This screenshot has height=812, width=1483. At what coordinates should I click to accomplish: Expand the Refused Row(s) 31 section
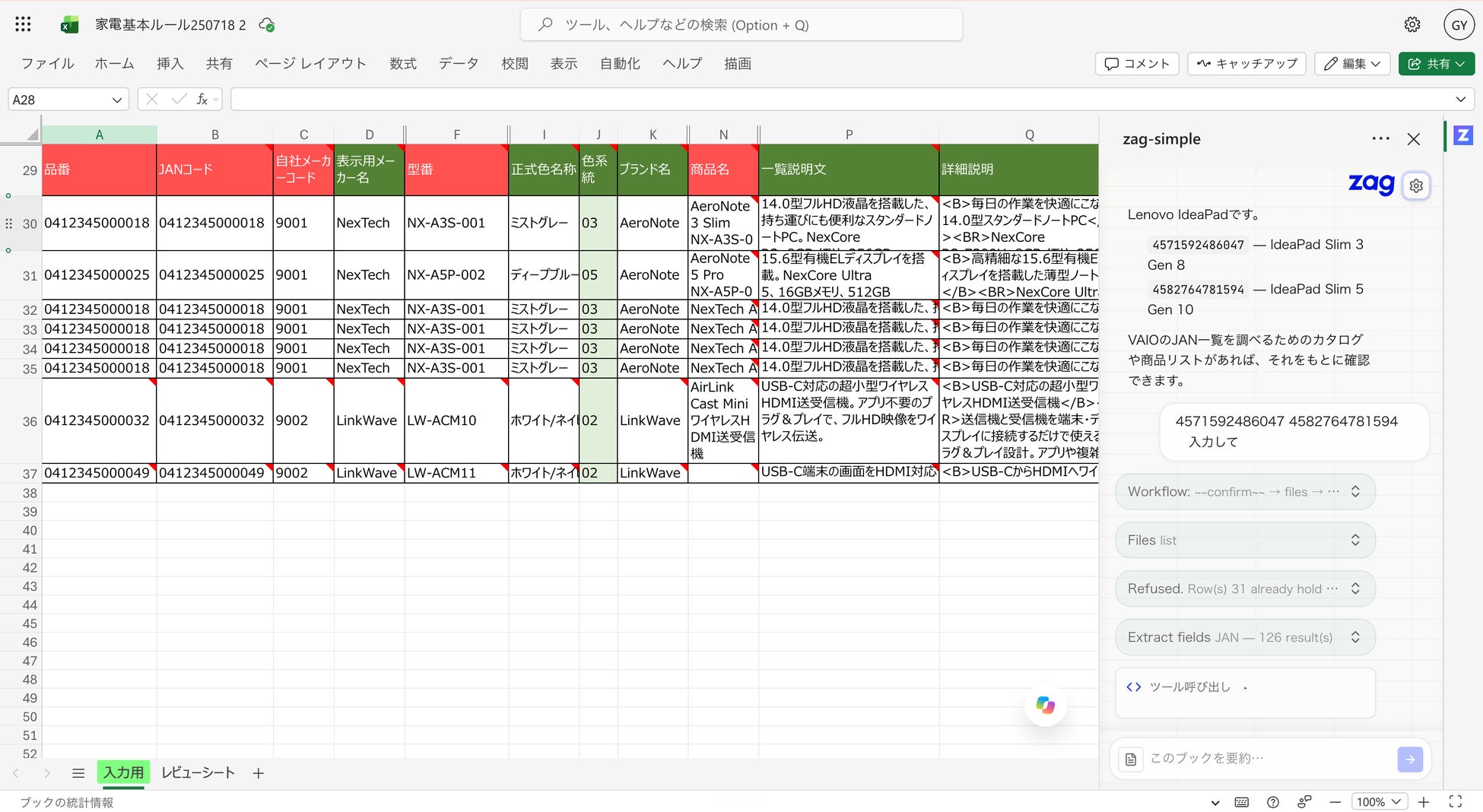tap(1245, 589)
